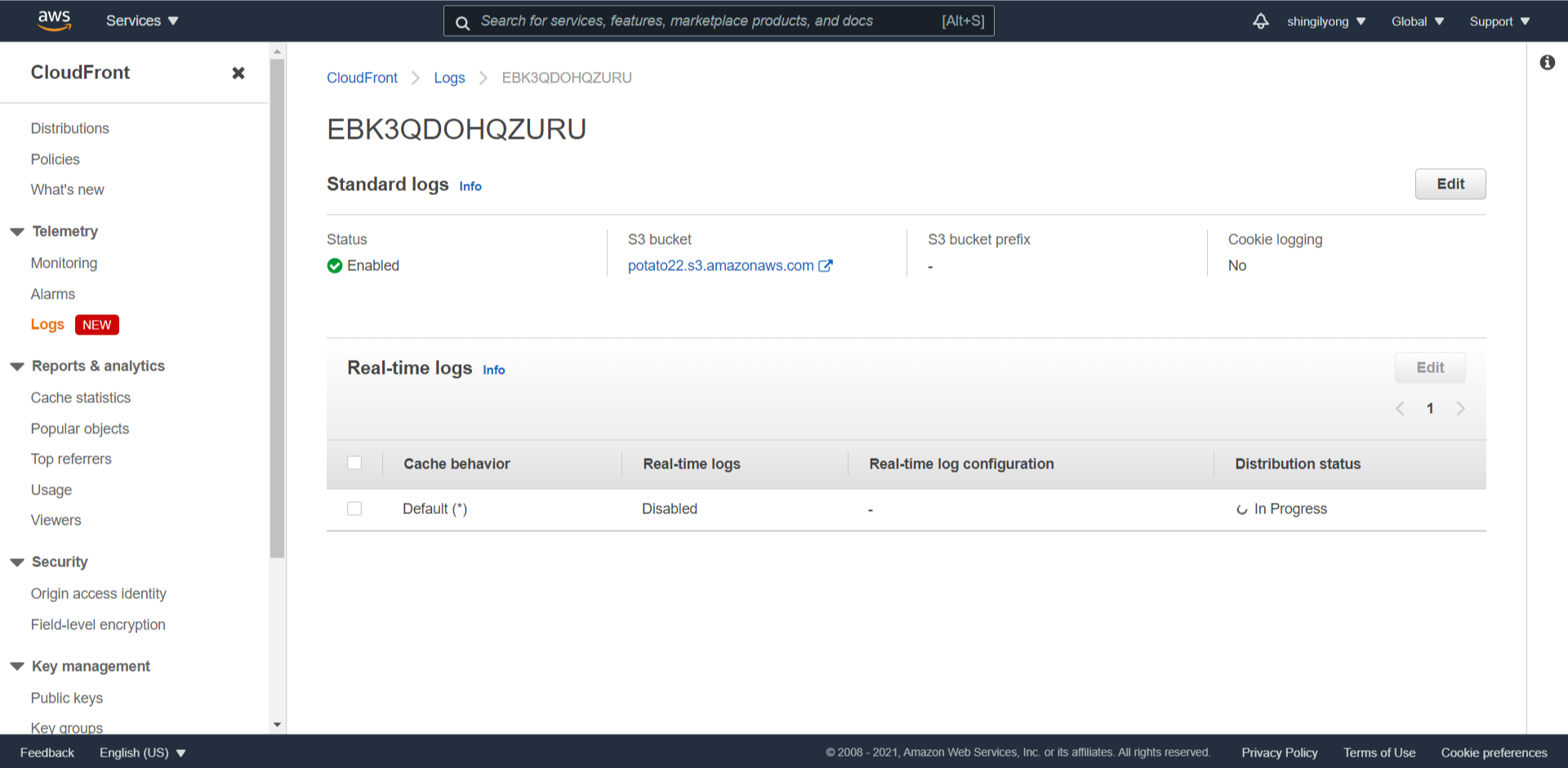Open the Global region dropdown

(1418, 21)
